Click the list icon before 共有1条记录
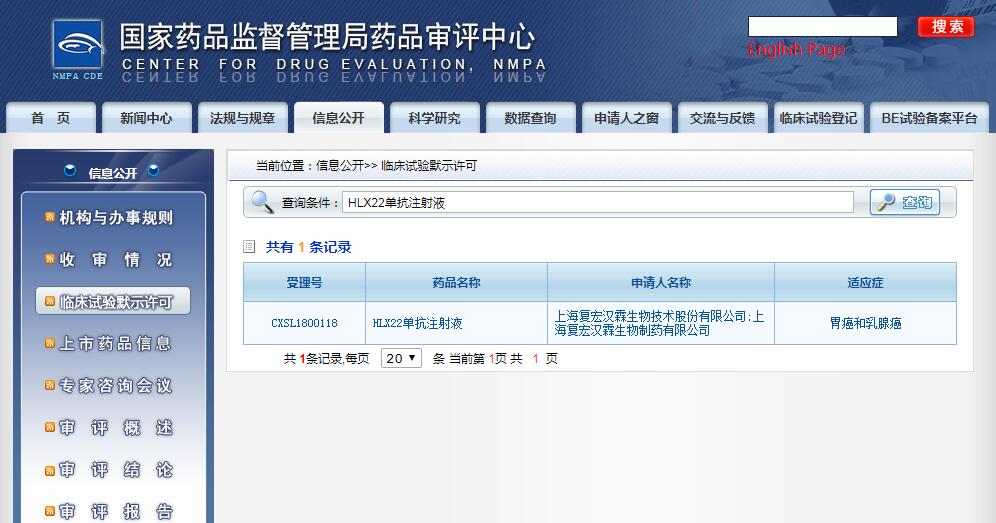 (x=250, y=247)
